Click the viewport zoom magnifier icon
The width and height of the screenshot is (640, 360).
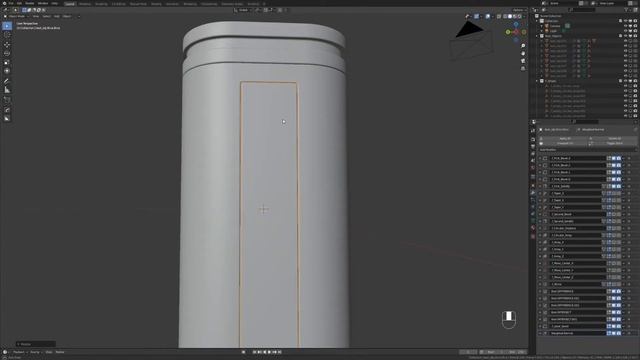(x=523, y=46)
